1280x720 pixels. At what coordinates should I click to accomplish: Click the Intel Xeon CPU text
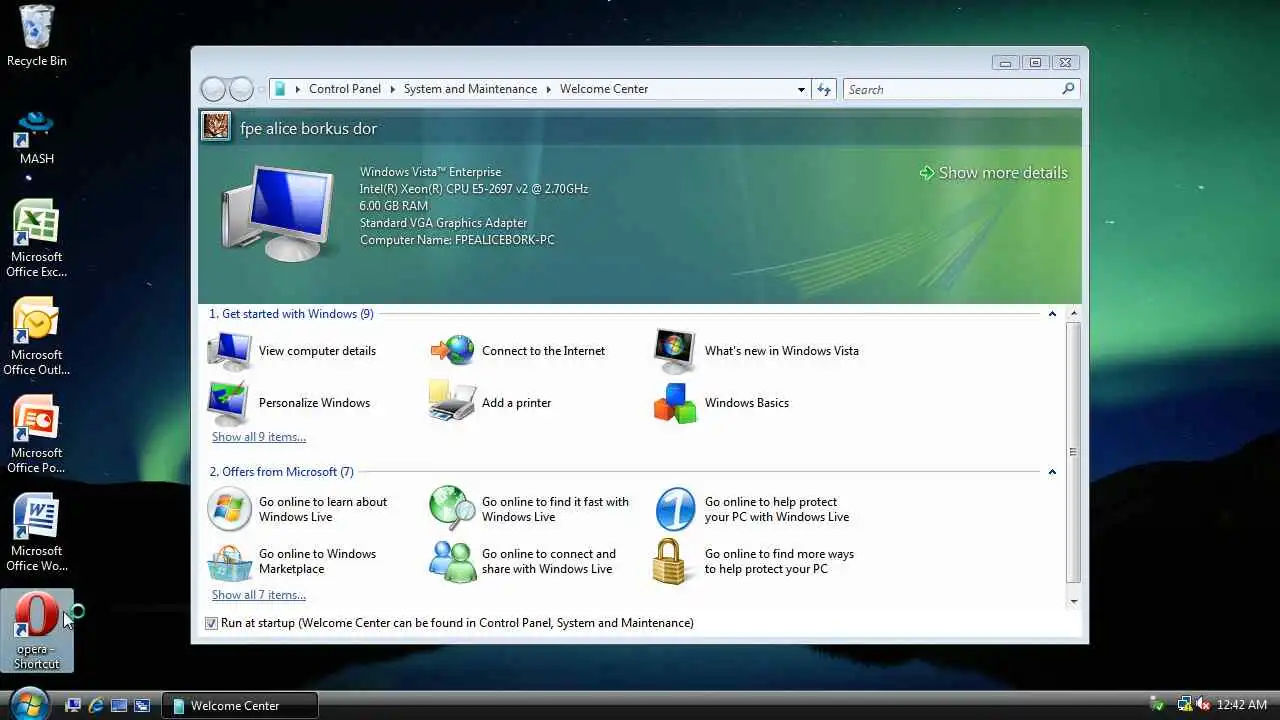pos(474,189)
